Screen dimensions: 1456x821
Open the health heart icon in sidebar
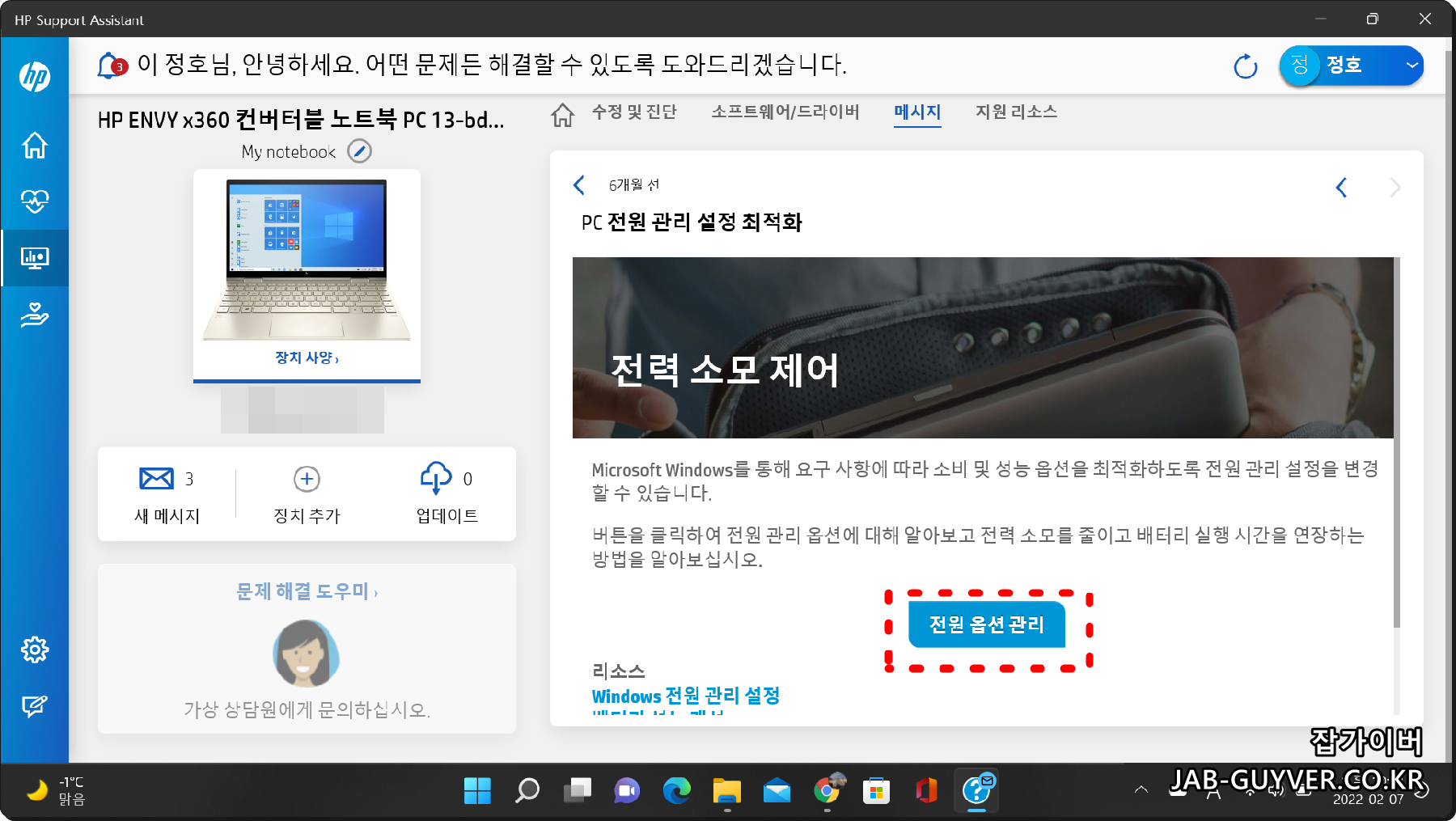(35, 201)
